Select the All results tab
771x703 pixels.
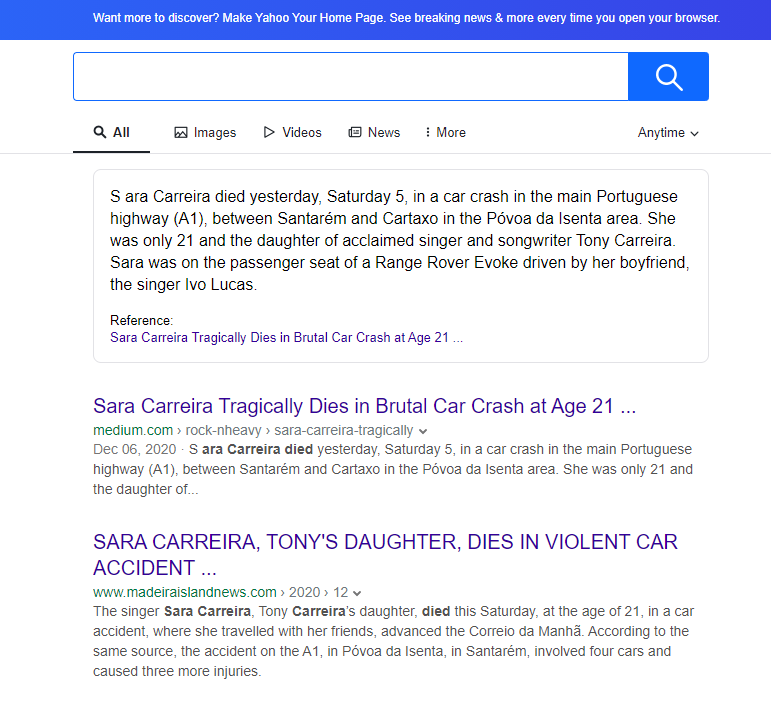112,132
